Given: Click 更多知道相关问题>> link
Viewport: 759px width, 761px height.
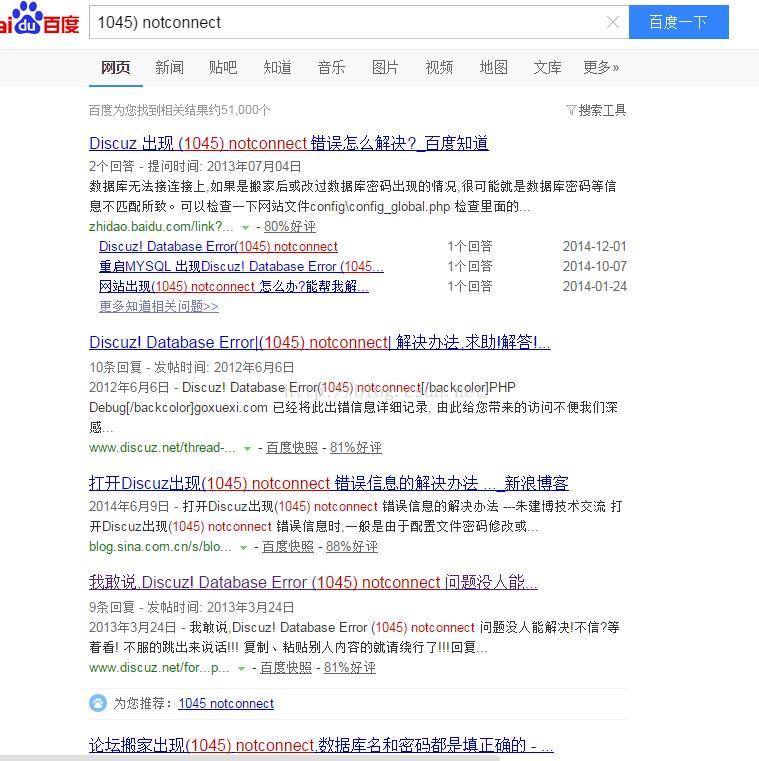Looking at the screenshot, I should (x=159, y=306).
